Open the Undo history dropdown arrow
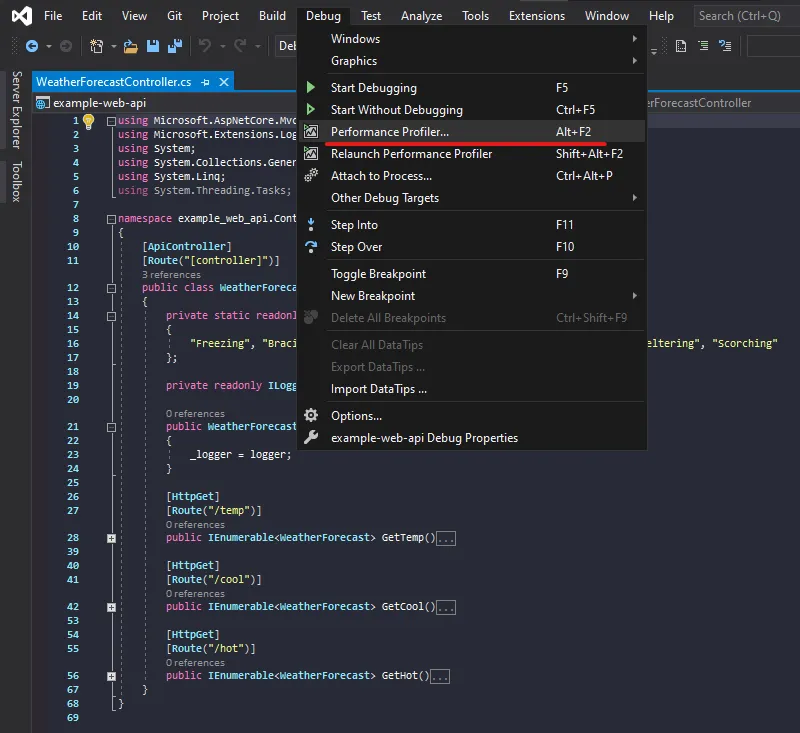Image resolution: width=800 pixels, height=733 pixels. [222, 46]
